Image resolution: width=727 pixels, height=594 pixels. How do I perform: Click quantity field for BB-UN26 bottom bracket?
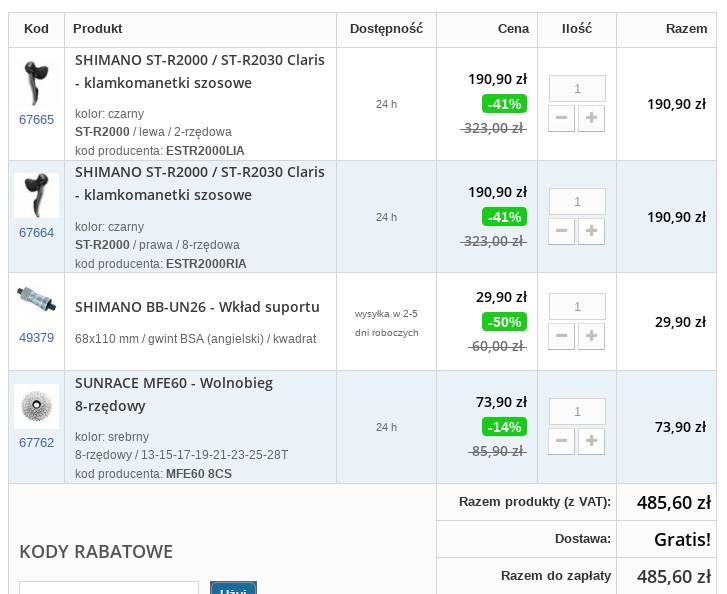click(x=577, y=306)
